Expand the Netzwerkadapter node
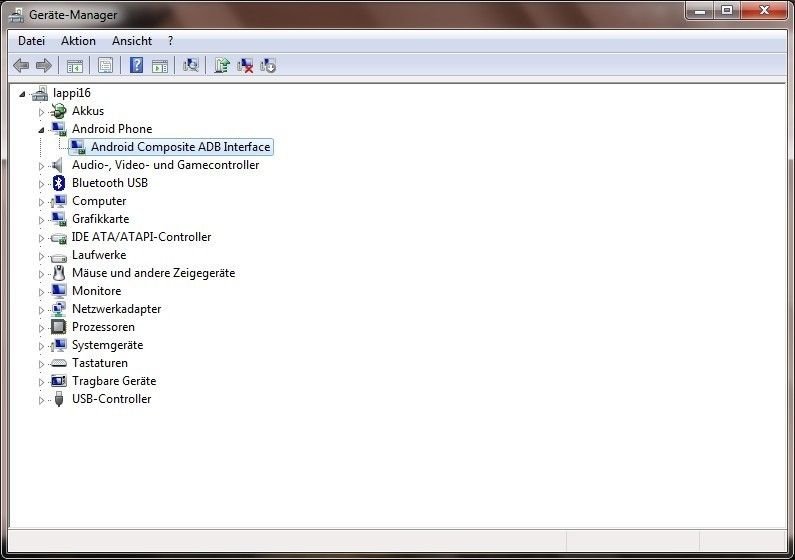The width and height of the screenshot is (795, 560). pyautogui.click(x=42, y=310)
